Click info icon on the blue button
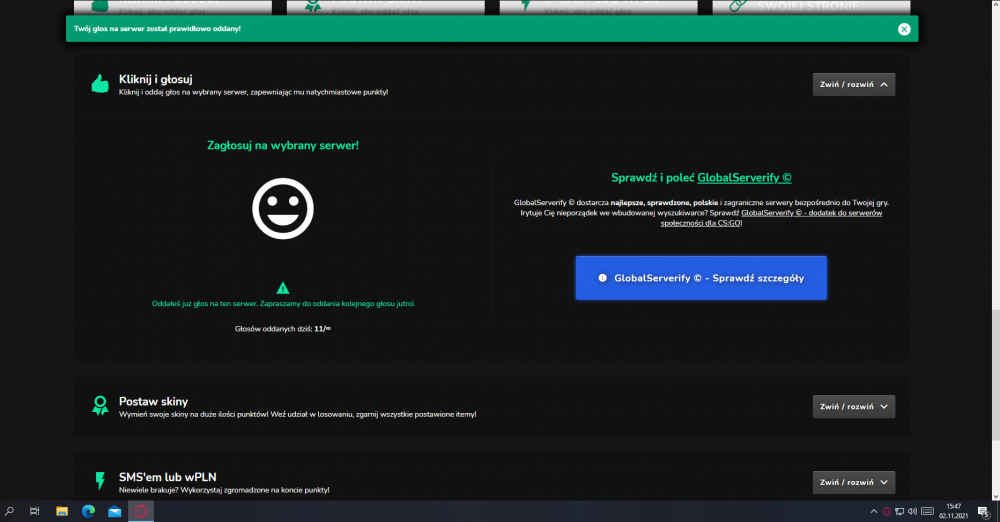The image size is (1000, 522). [602, 278]
